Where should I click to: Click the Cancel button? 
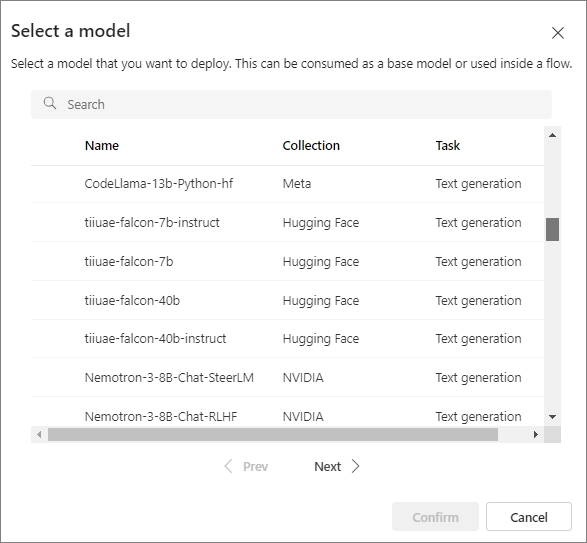point(529,517)
